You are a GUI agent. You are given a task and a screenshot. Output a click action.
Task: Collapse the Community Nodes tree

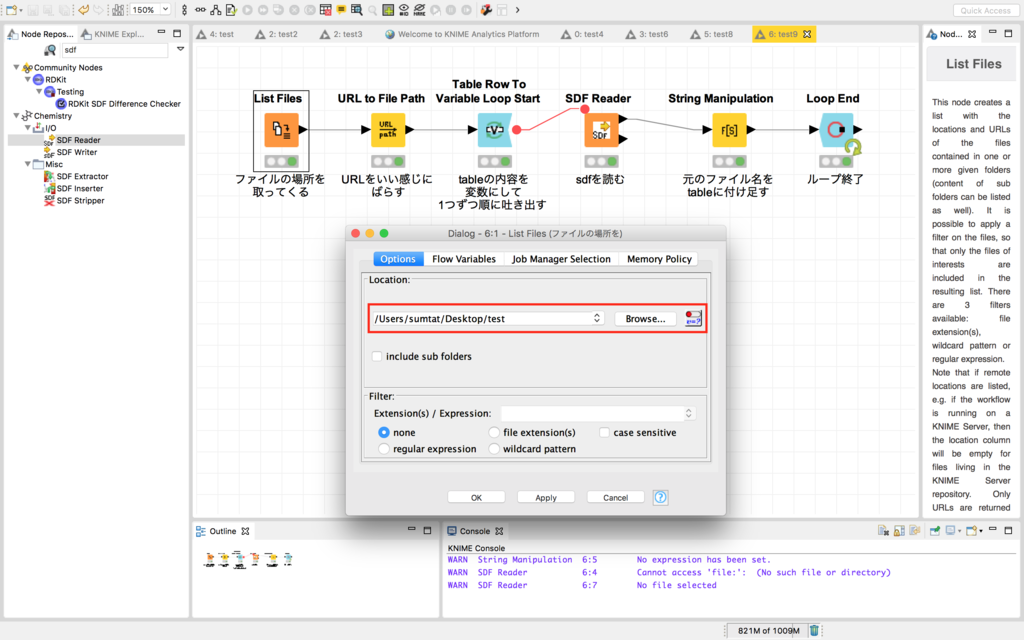click(16, 67)
